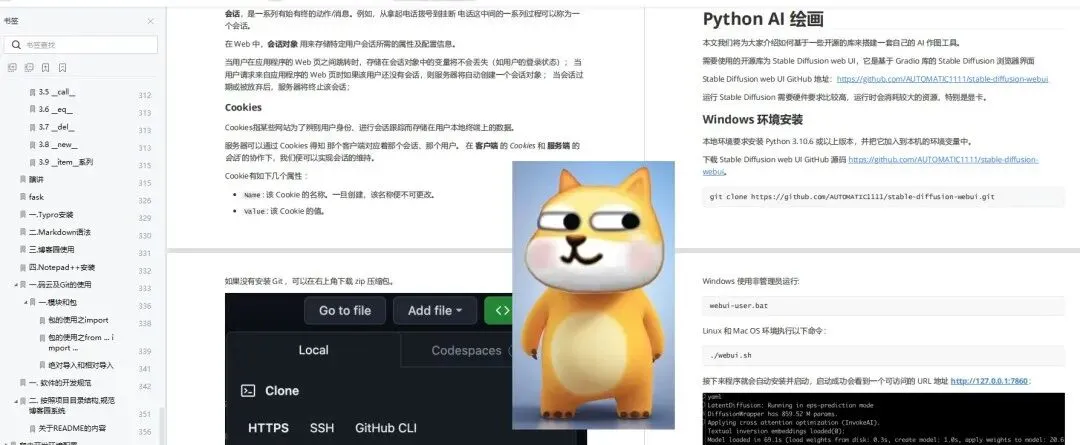
Task: Click page number 342 in bookmarks
Action: pos(145,387)
